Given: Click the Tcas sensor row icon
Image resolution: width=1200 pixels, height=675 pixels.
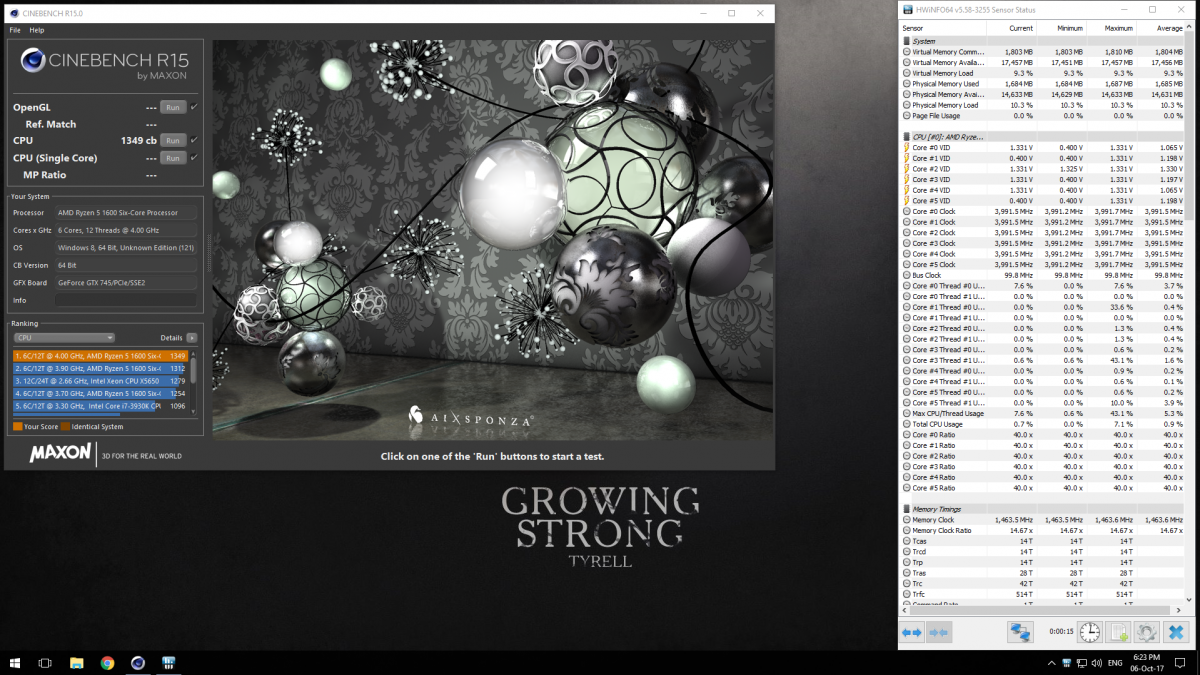Looking at the screenshot, I should pyautogui.click(x=906, y=541).
